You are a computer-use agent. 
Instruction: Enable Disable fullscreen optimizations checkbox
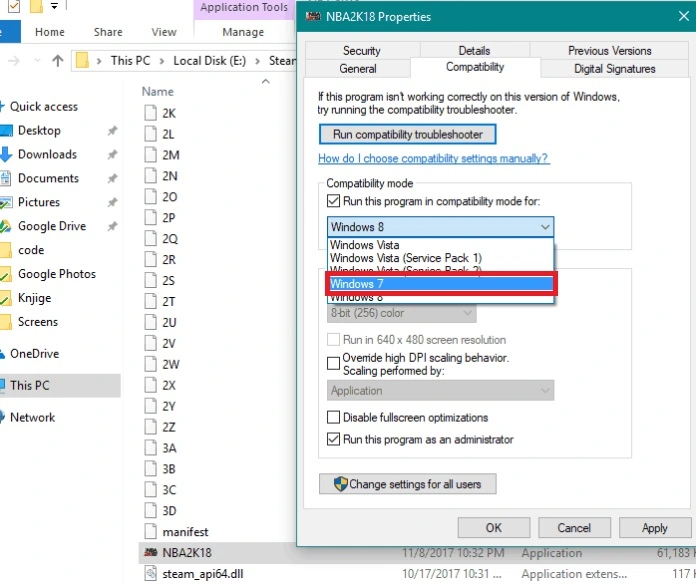(x=333, y=417)
